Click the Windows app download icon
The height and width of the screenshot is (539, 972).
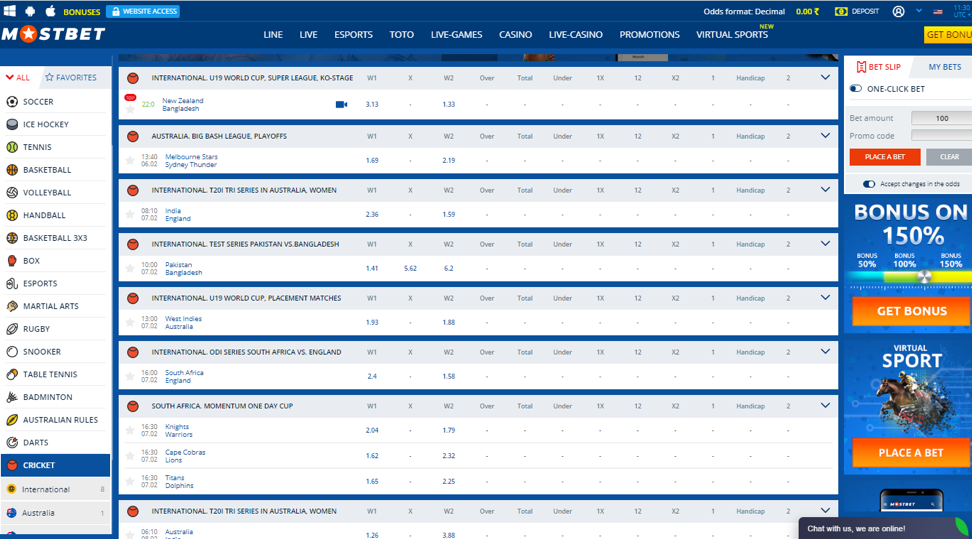coord(9,11)
